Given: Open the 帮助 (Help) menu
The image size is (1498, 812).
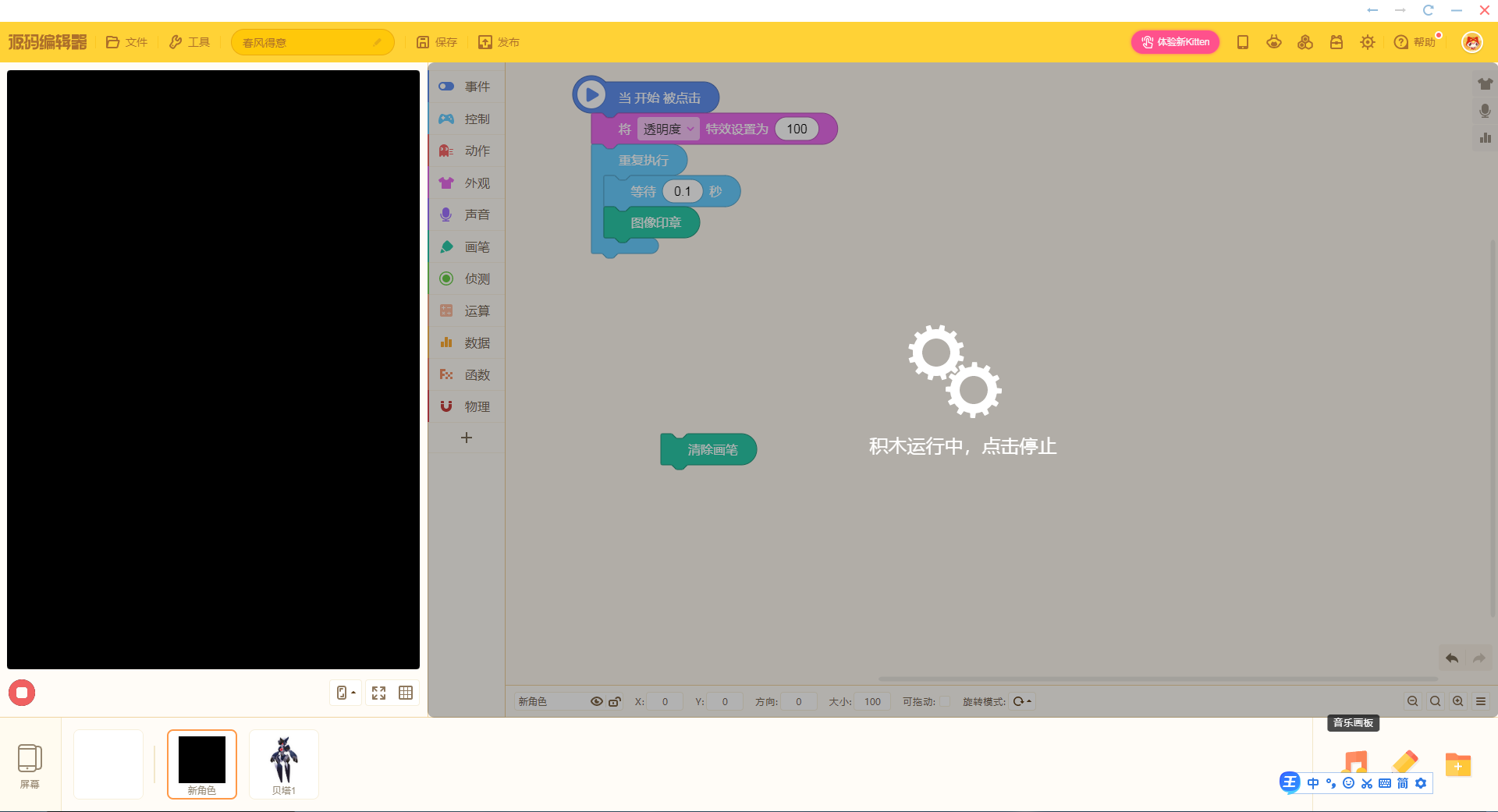Looking at the screenshot, I should (x=1415, y=42).
